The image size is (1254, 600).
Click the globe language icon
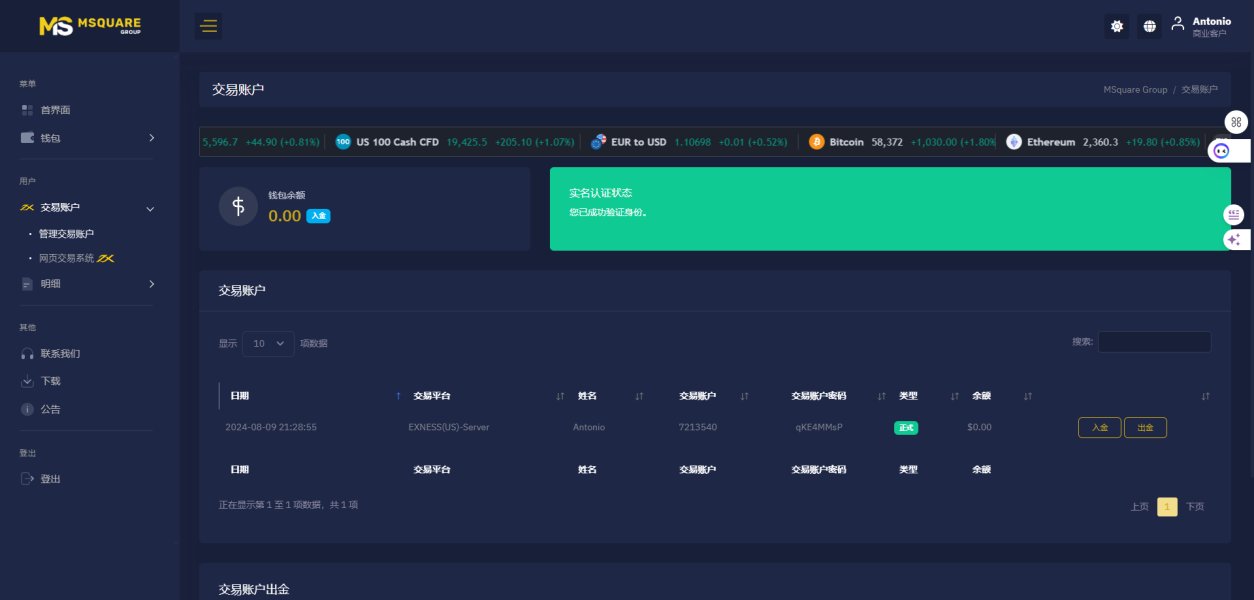click(1150, 26)
